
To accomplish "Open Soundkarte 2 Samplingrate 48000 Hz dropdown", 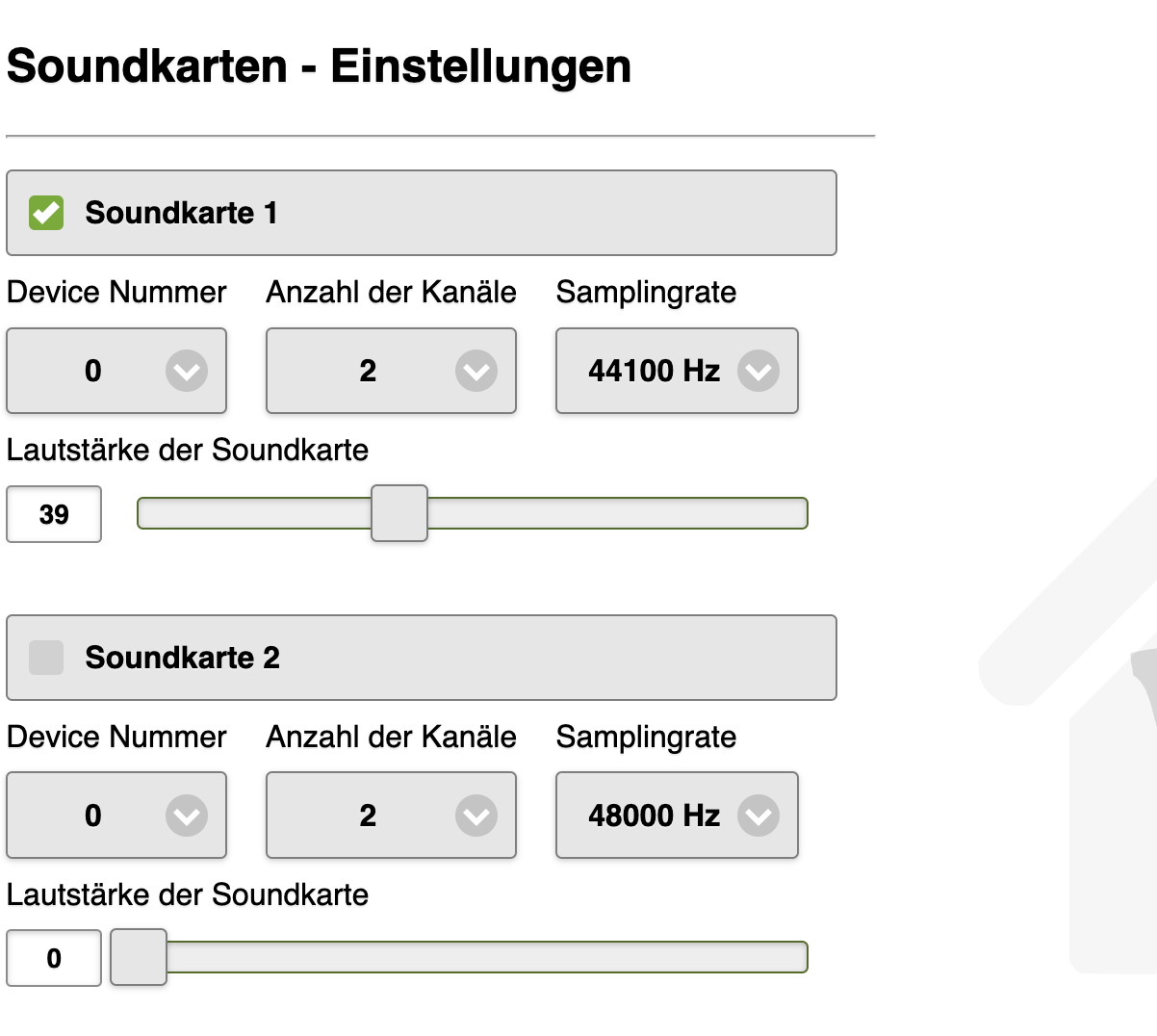I will click(x=677, y=816).
